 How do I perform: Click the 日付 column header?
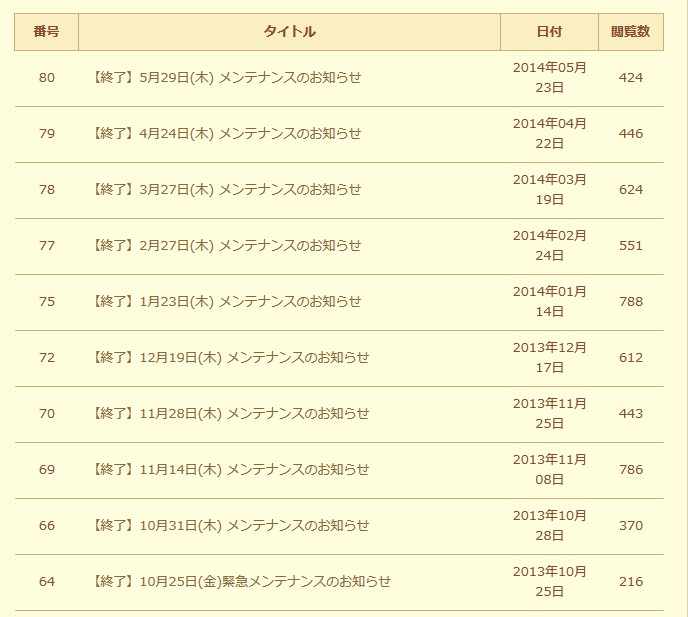tap(549, 32)
